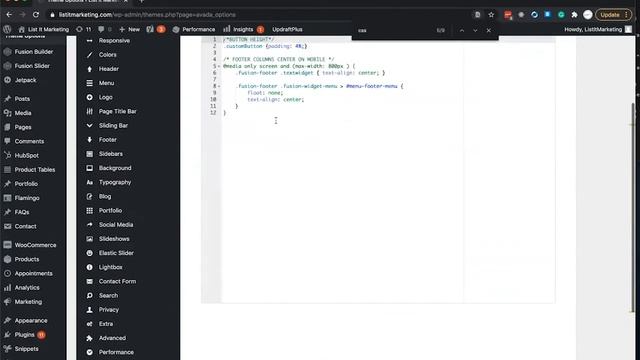
Task: Click the Header arrow-up icon
Action: point(89,69)
